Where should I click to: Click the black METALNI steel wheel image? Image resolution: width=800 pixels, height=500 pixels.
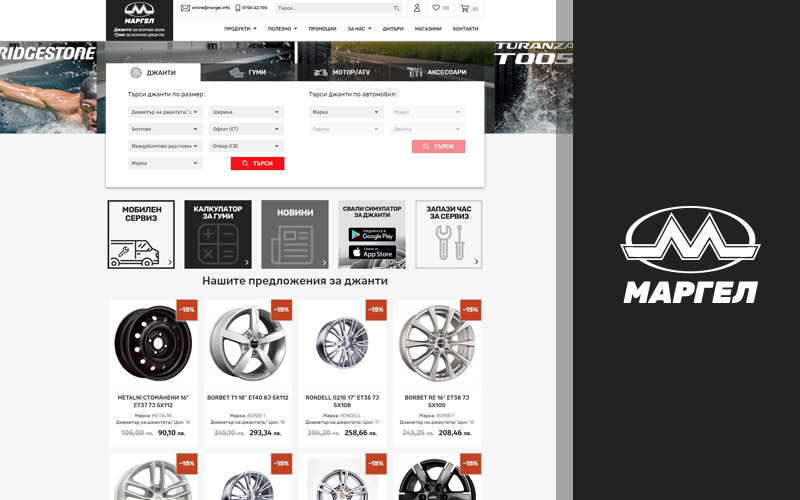[153, 344]
